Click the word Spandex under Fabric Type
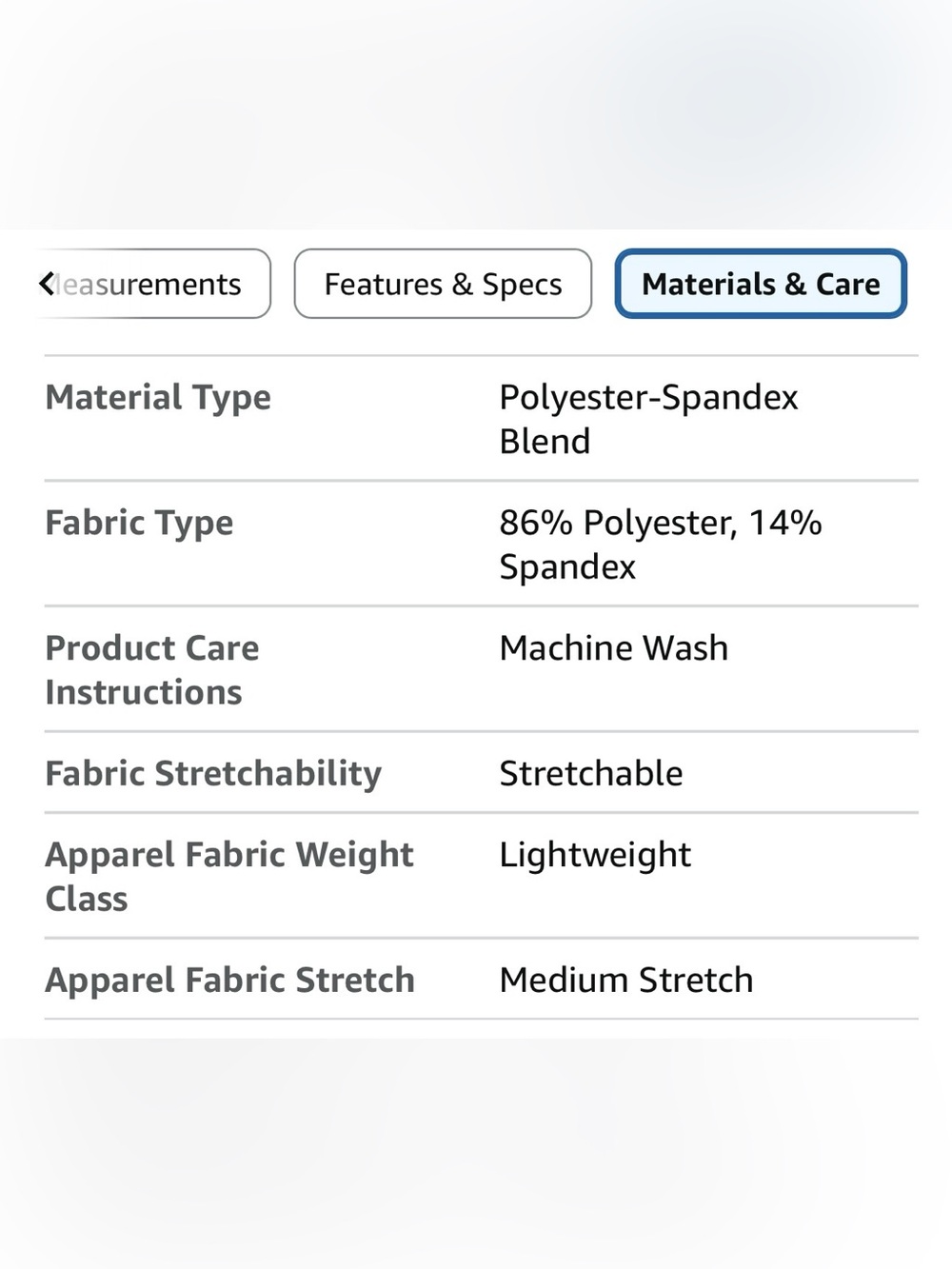The height and width of the screenshot is (1269, 952). (x=567, y=568)
